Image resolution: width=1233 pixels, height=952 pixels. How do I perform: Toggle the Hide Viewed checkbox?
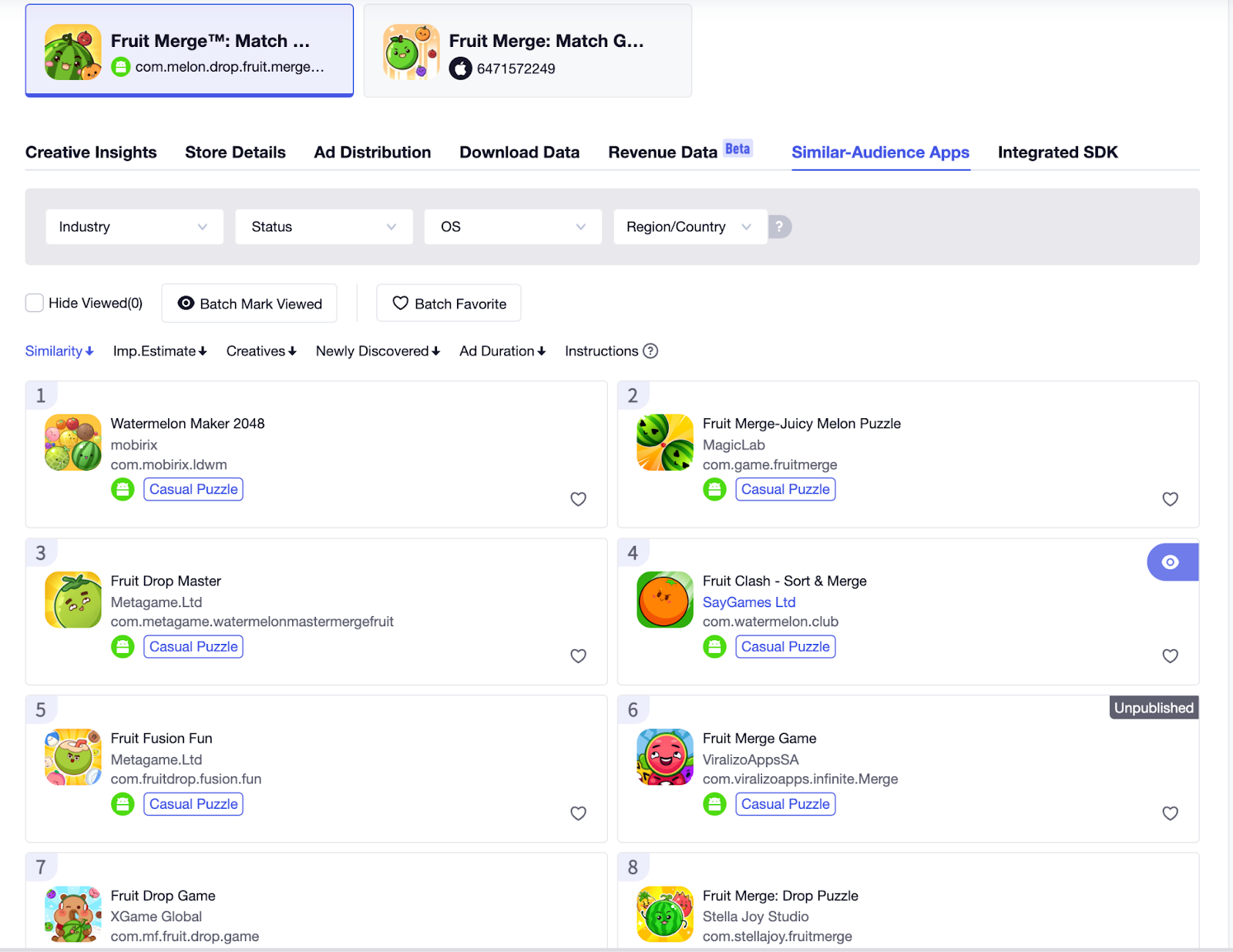pos(34,303)
